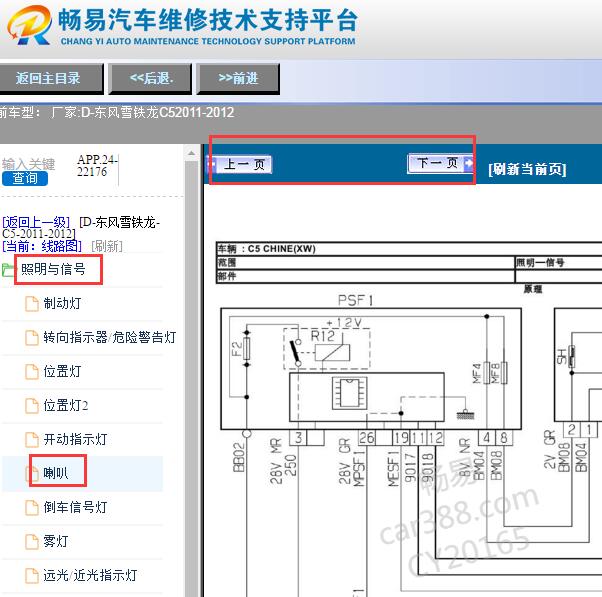Click document icon beside 开动指示灯
Image resolution: width=602 pixels, height=597 pixels.
[32, 440]
